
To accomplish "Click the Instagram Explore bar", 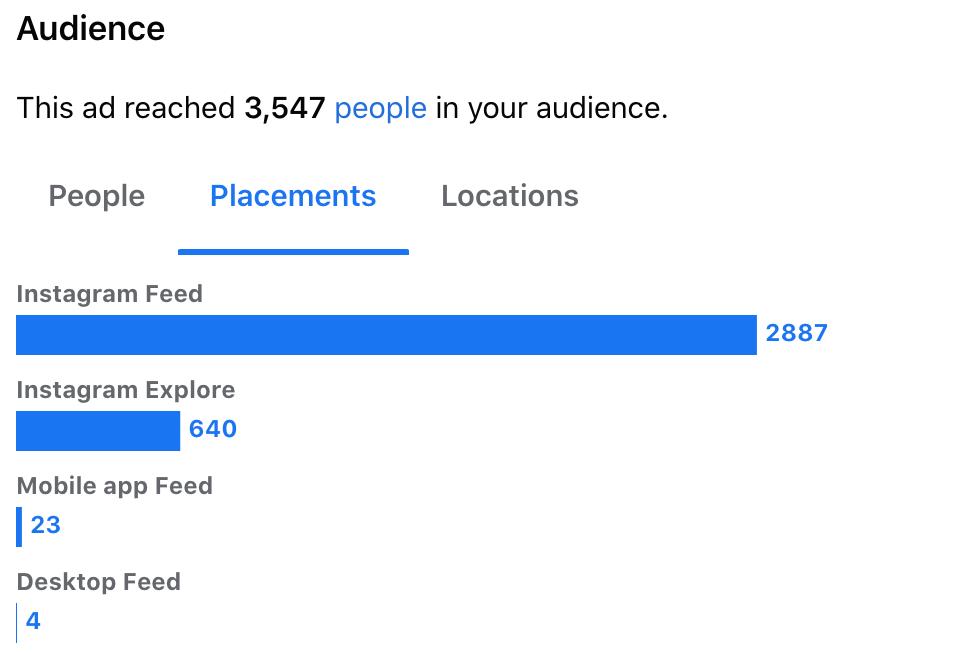I will pos(98,431).
